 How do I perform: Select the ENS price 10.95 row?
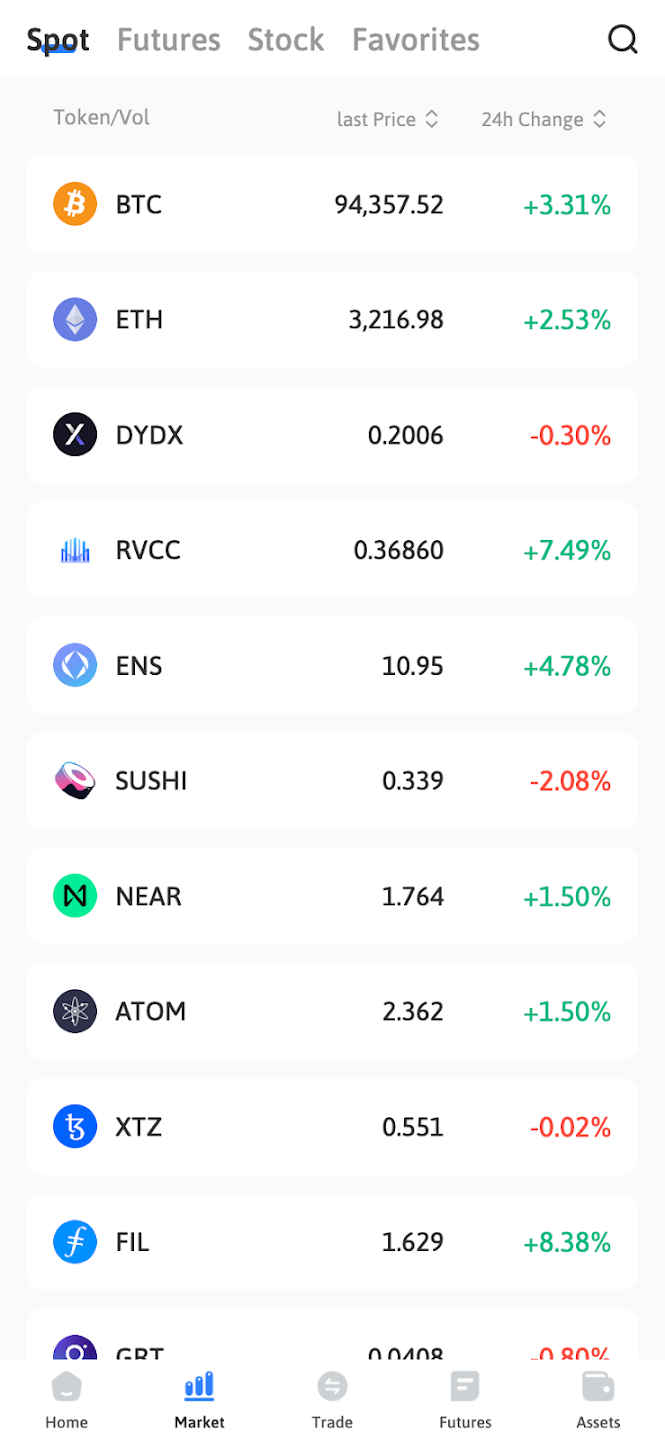[332, 666]
